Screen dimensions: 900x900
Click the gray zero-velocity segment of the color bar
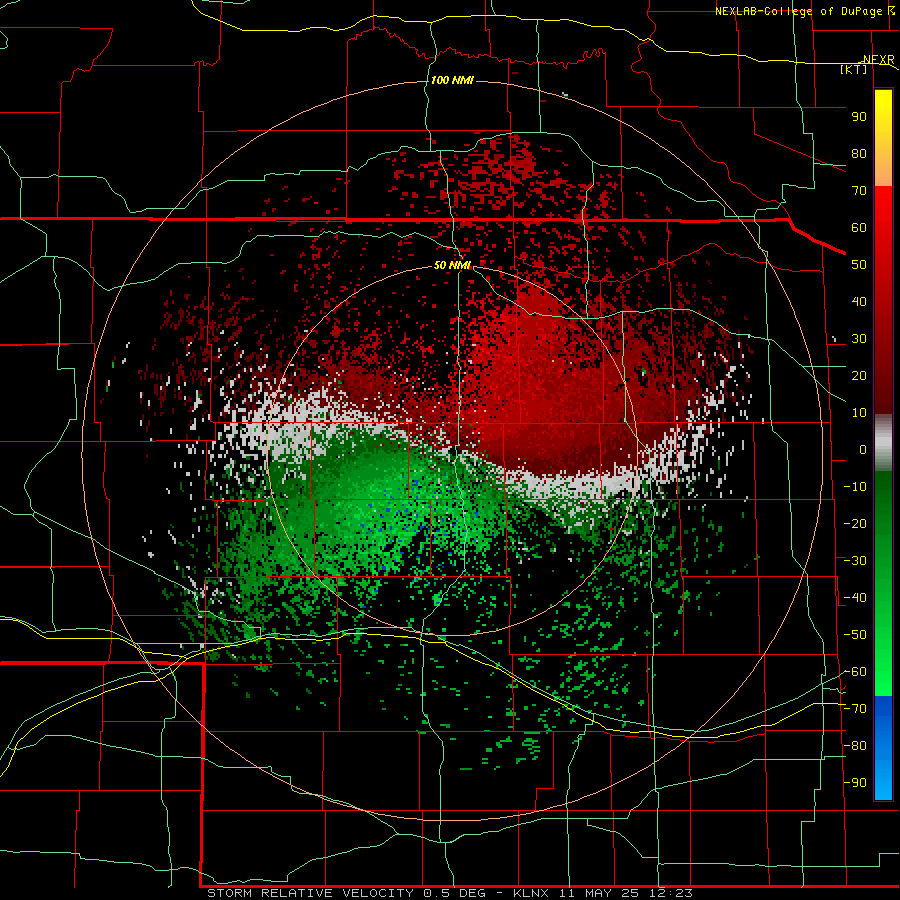[883, 443]
